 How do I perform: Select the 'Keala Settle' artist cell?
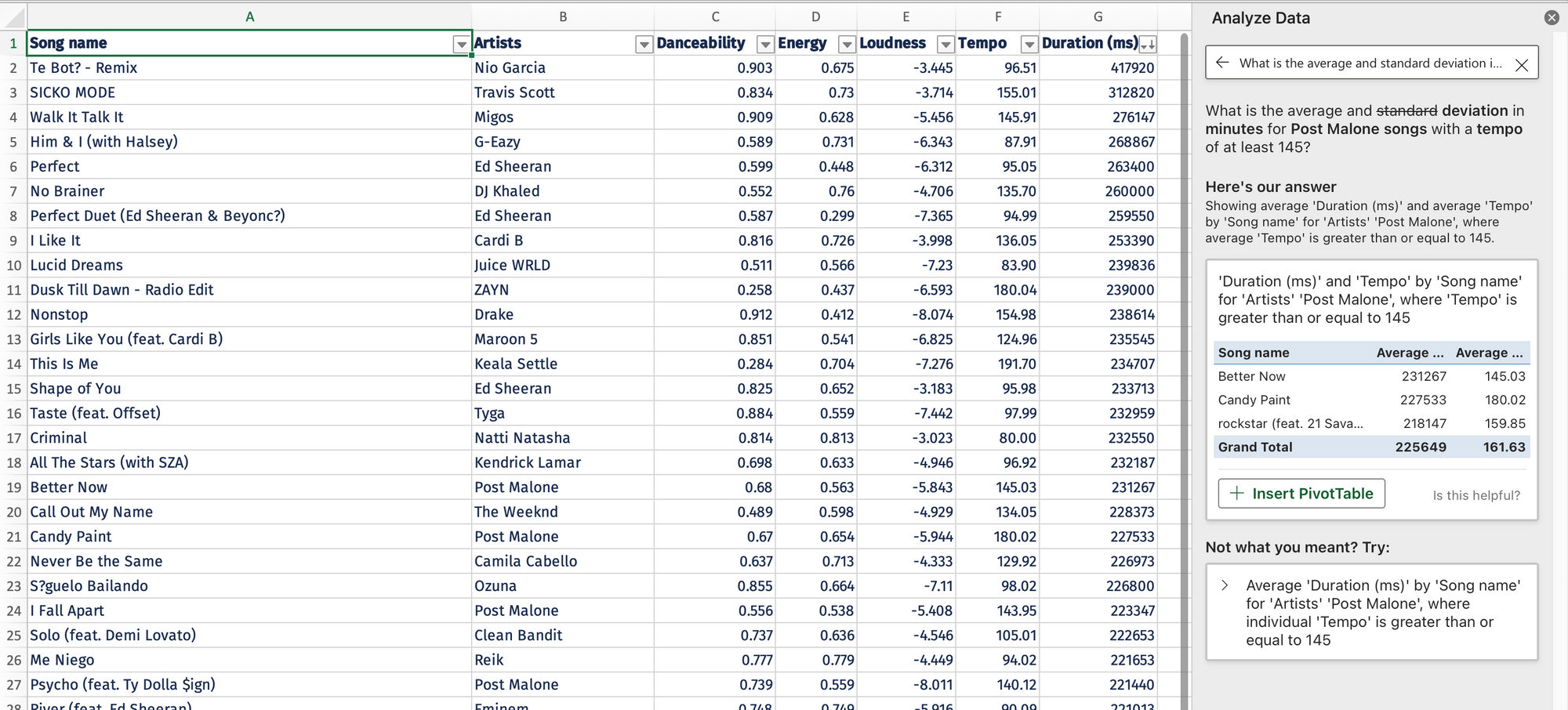563,364
